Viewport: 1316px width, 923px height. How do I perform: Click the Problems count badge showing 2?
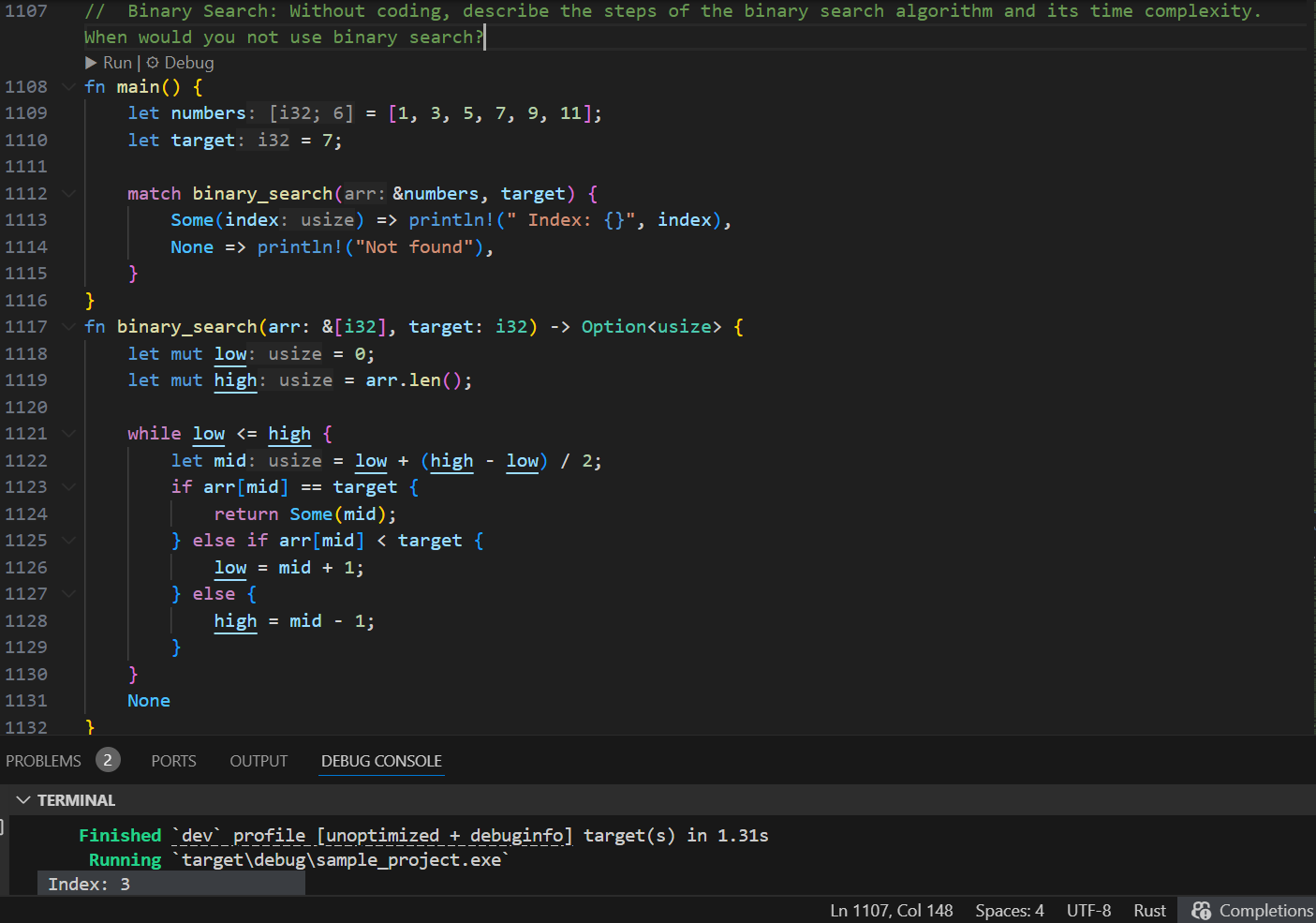(x=108, y=760)
